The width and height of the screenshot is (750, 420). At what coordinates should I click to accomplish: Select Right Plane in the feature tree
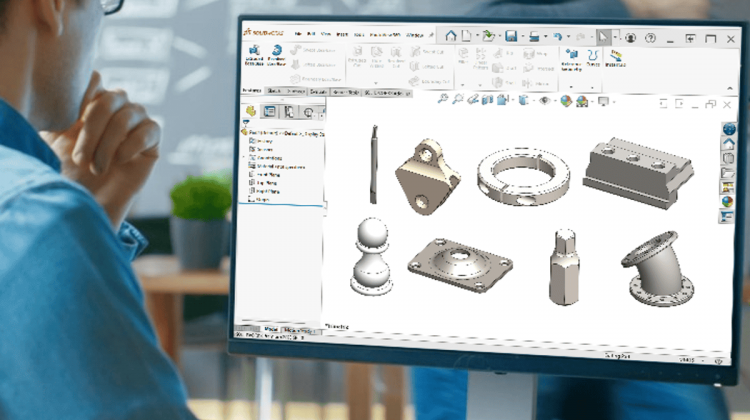tap(264, 191)
